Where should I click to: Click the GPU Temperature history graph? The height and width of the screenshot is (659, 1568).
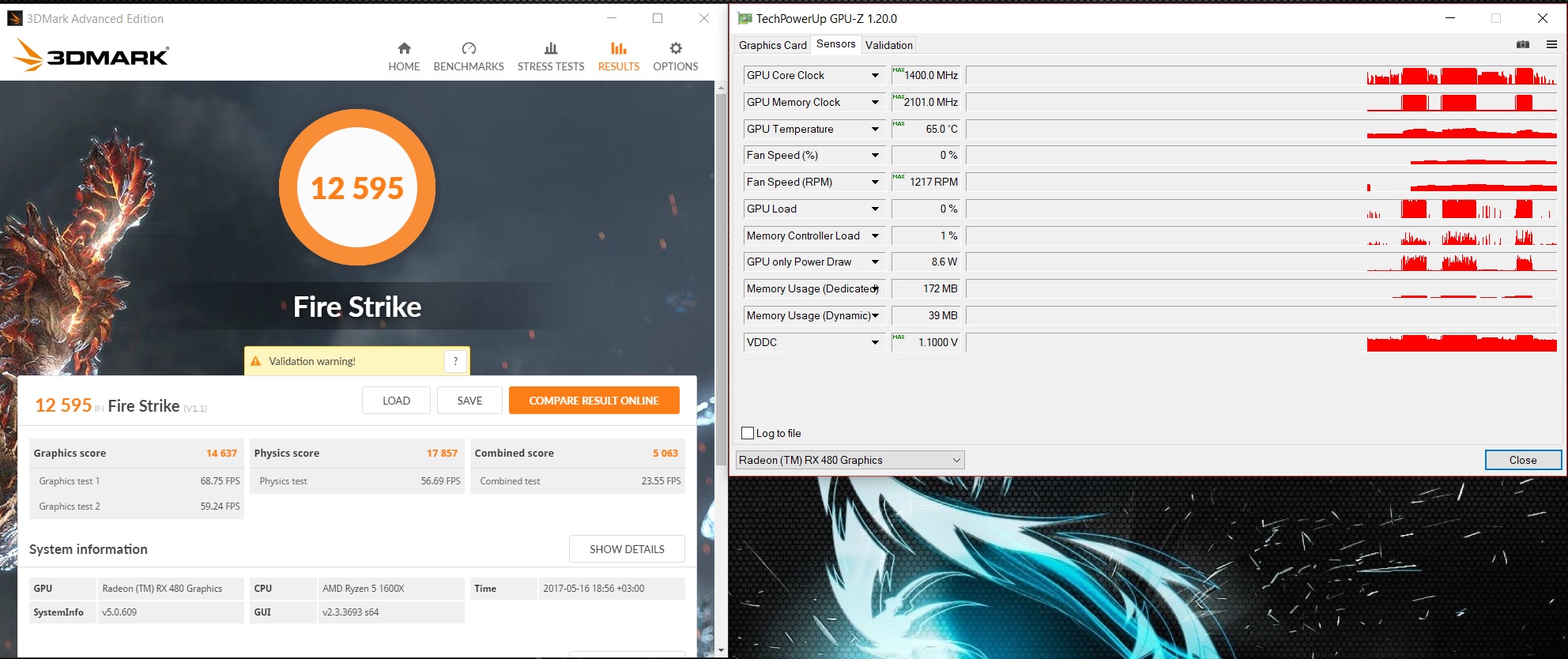point(1261,130)
